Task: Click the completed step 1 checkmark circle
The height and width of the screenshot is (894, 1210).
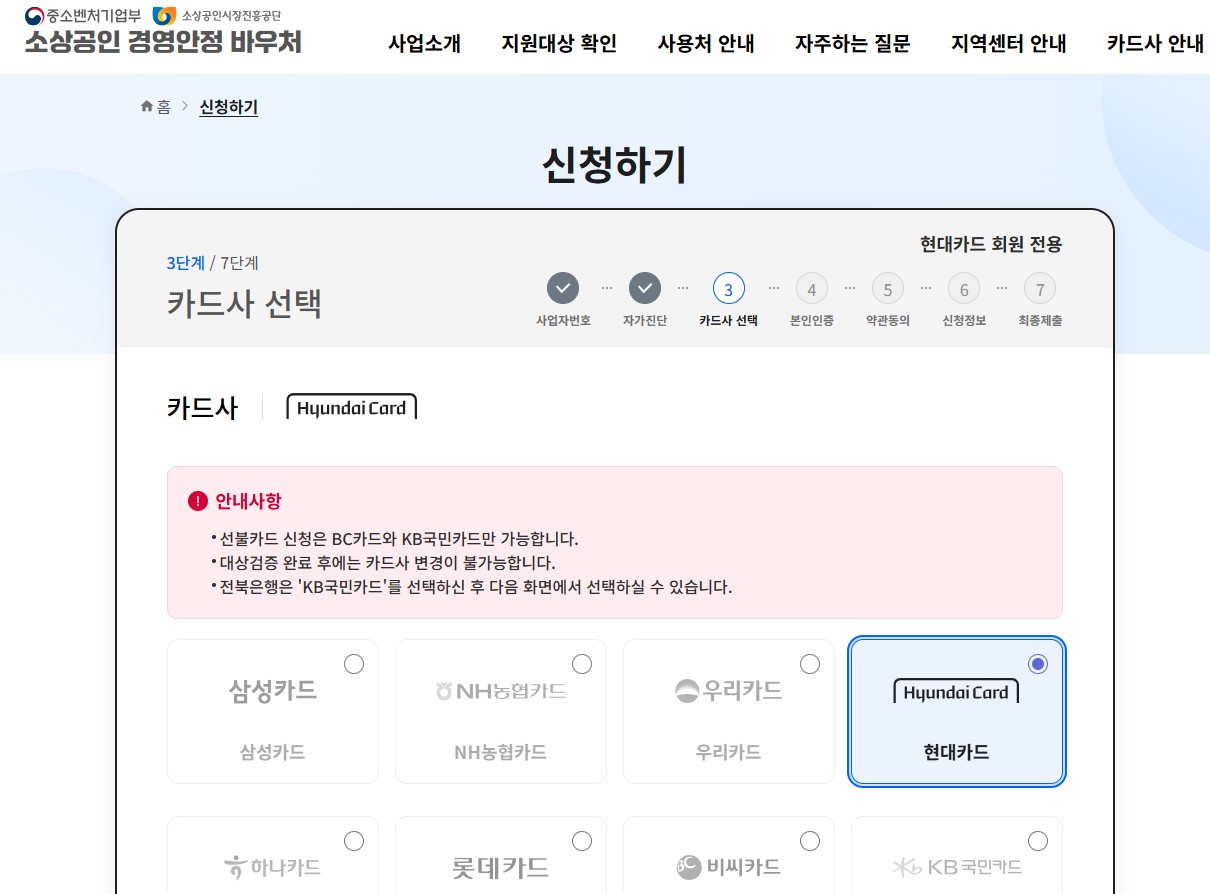Action: (x=563, y=289)
